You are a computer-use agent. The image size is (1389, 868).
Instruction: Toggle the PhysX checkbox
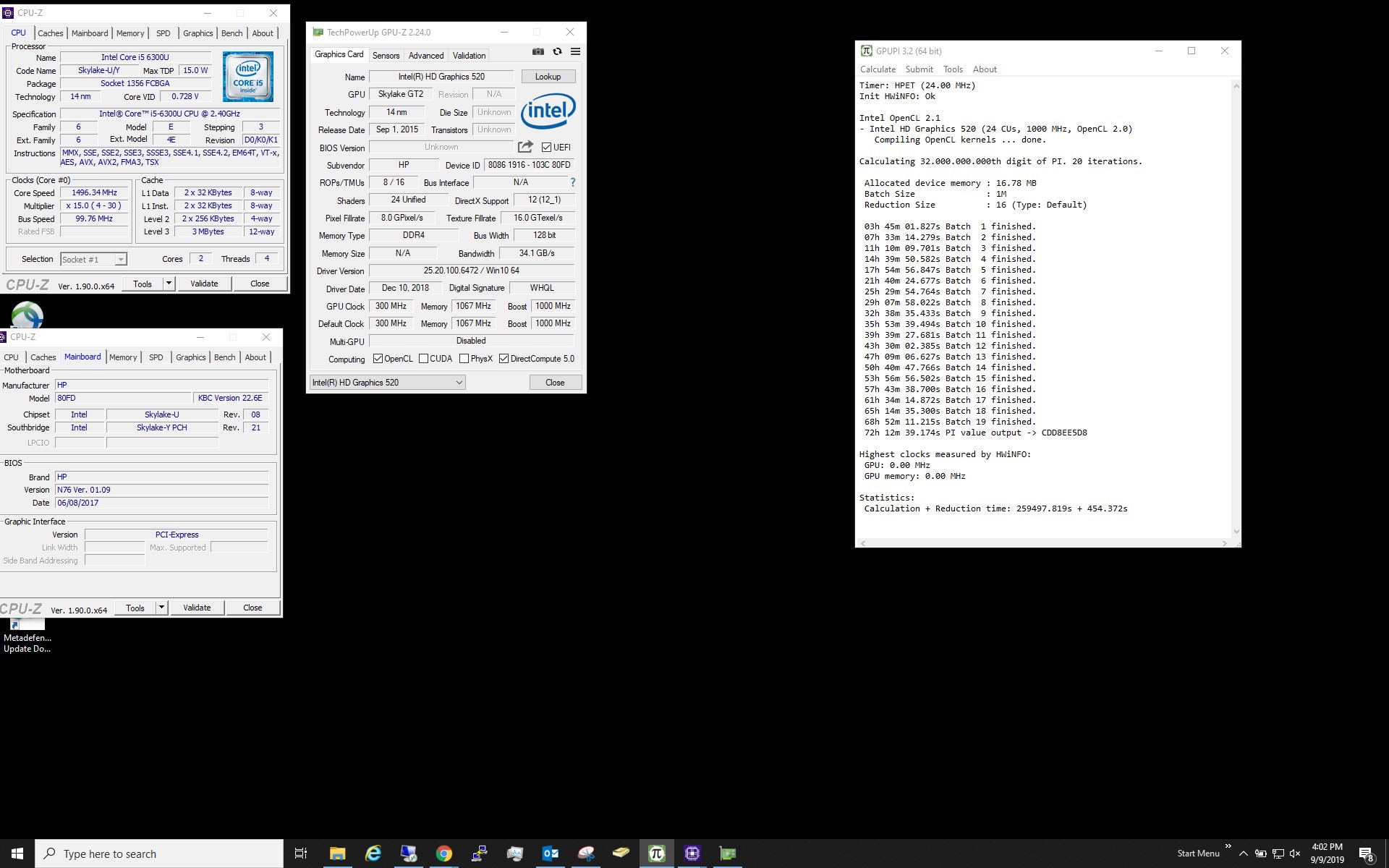[464, 359]
